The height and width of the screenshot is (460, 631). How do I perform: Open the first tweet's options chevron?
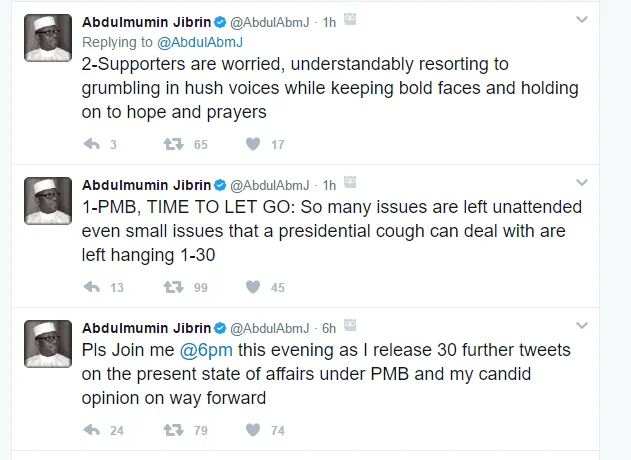[582, 20]
